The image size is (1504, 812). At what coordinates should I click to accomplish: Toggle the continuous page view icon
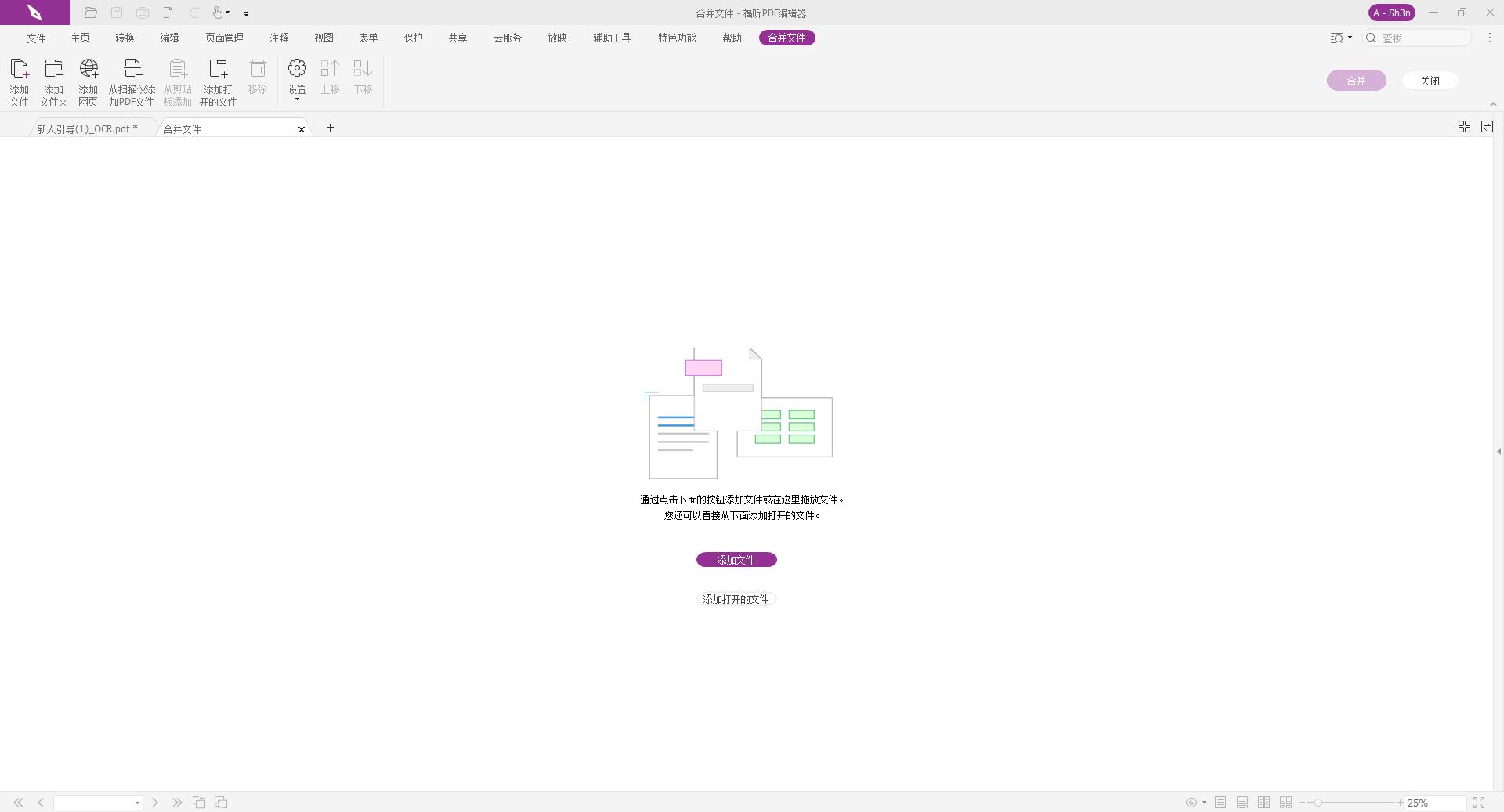[1242, 803]
